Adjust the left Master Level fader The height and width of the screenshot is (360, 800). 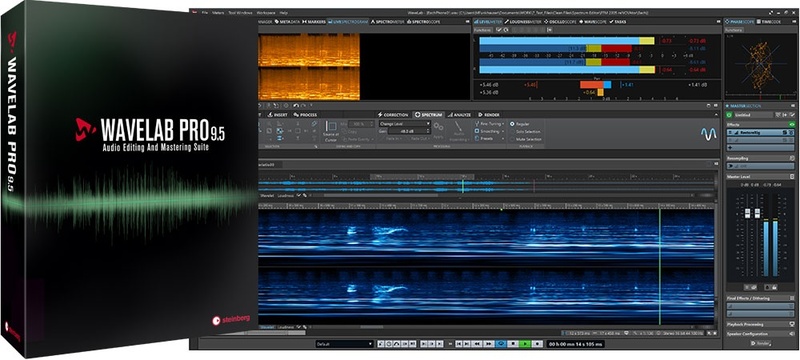[748, 213]
